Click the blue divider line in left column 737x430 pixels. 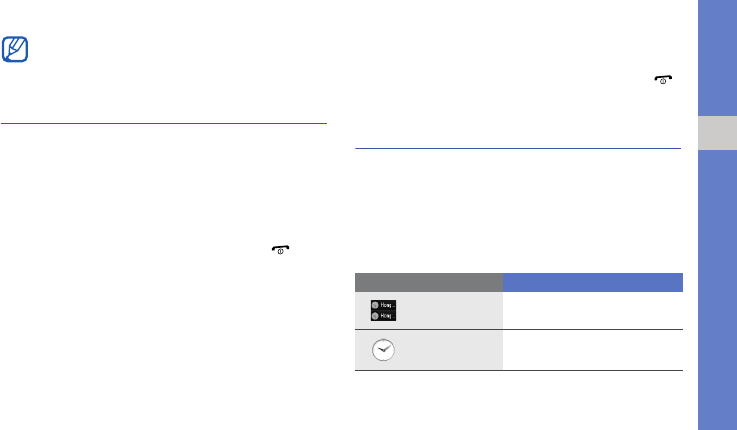(x=164, y=124)
